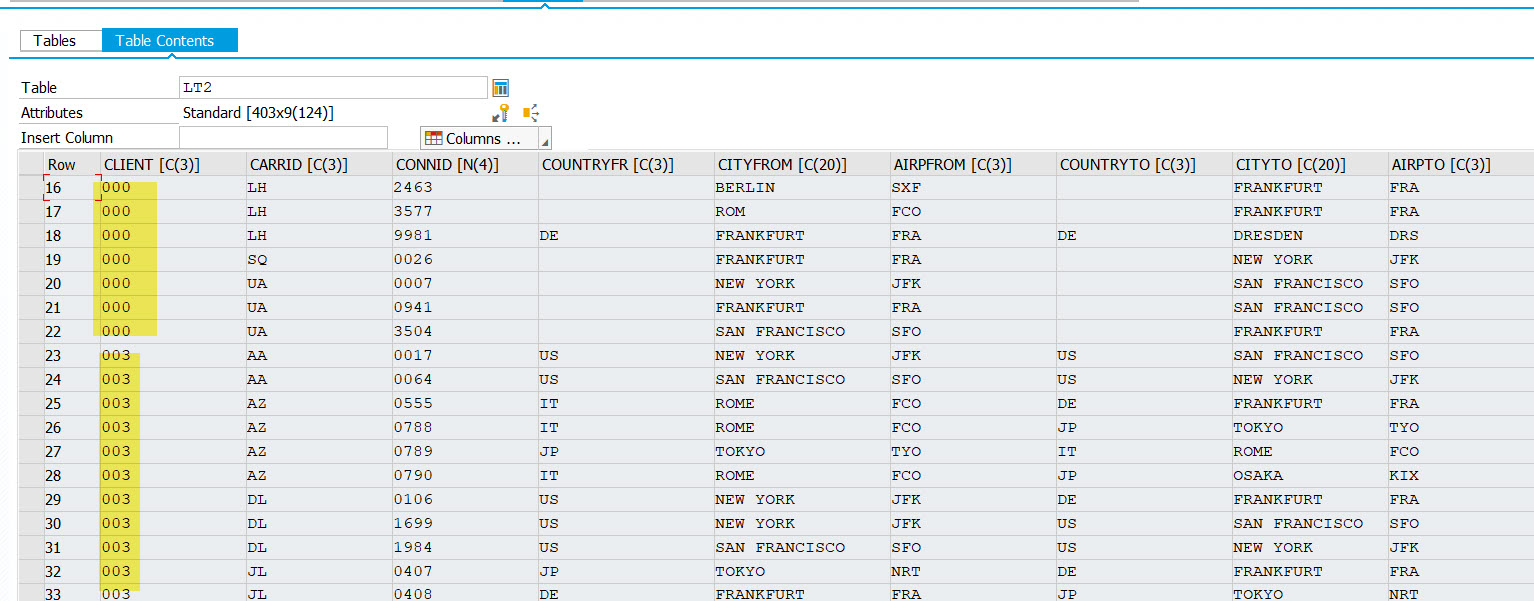This screenshot has width=1534, height=601.
Task: Click CONNID cell 0007
Action: (x=465, y=283)
